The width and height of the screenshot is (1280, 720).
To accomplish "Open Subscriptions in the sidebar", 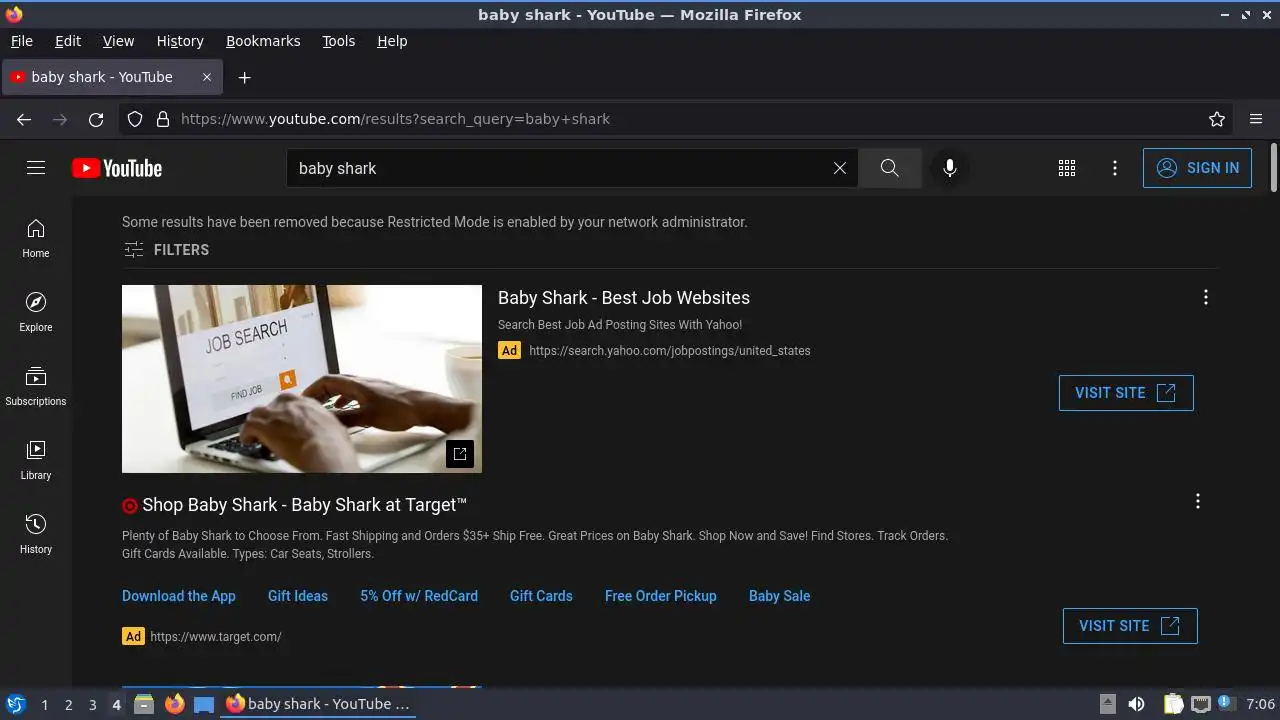I will (36, 386).
